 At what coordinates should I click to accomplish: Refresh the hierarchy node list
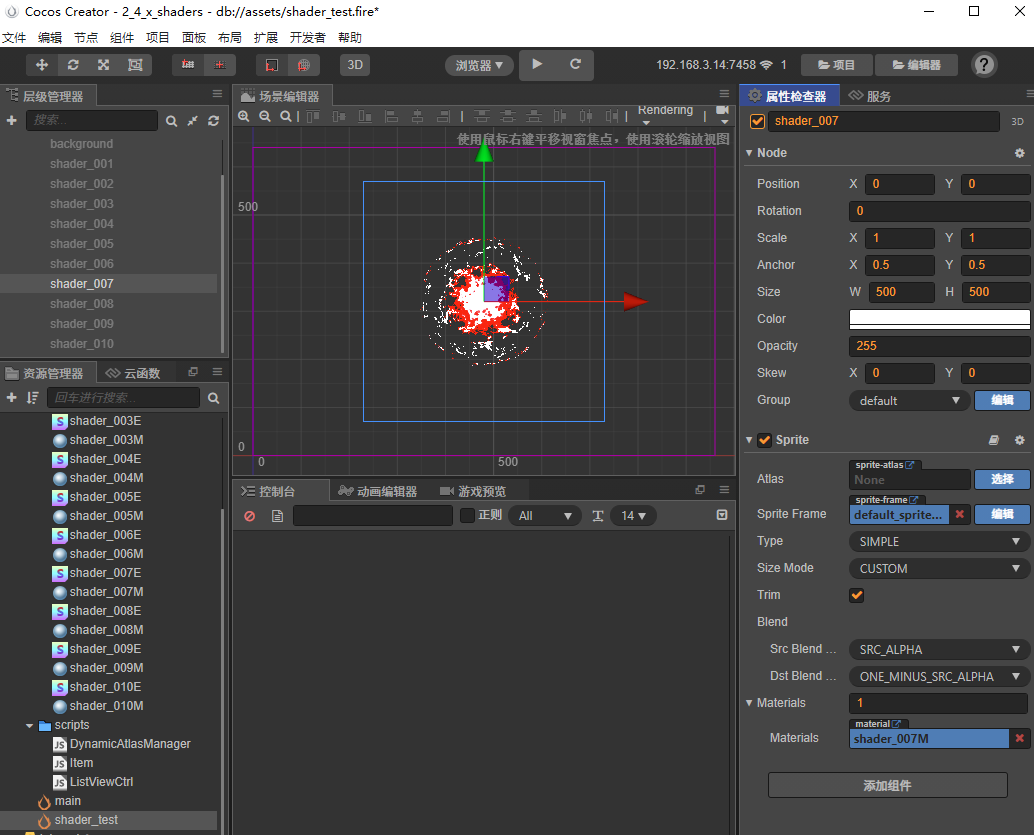(x=213, y=120)
